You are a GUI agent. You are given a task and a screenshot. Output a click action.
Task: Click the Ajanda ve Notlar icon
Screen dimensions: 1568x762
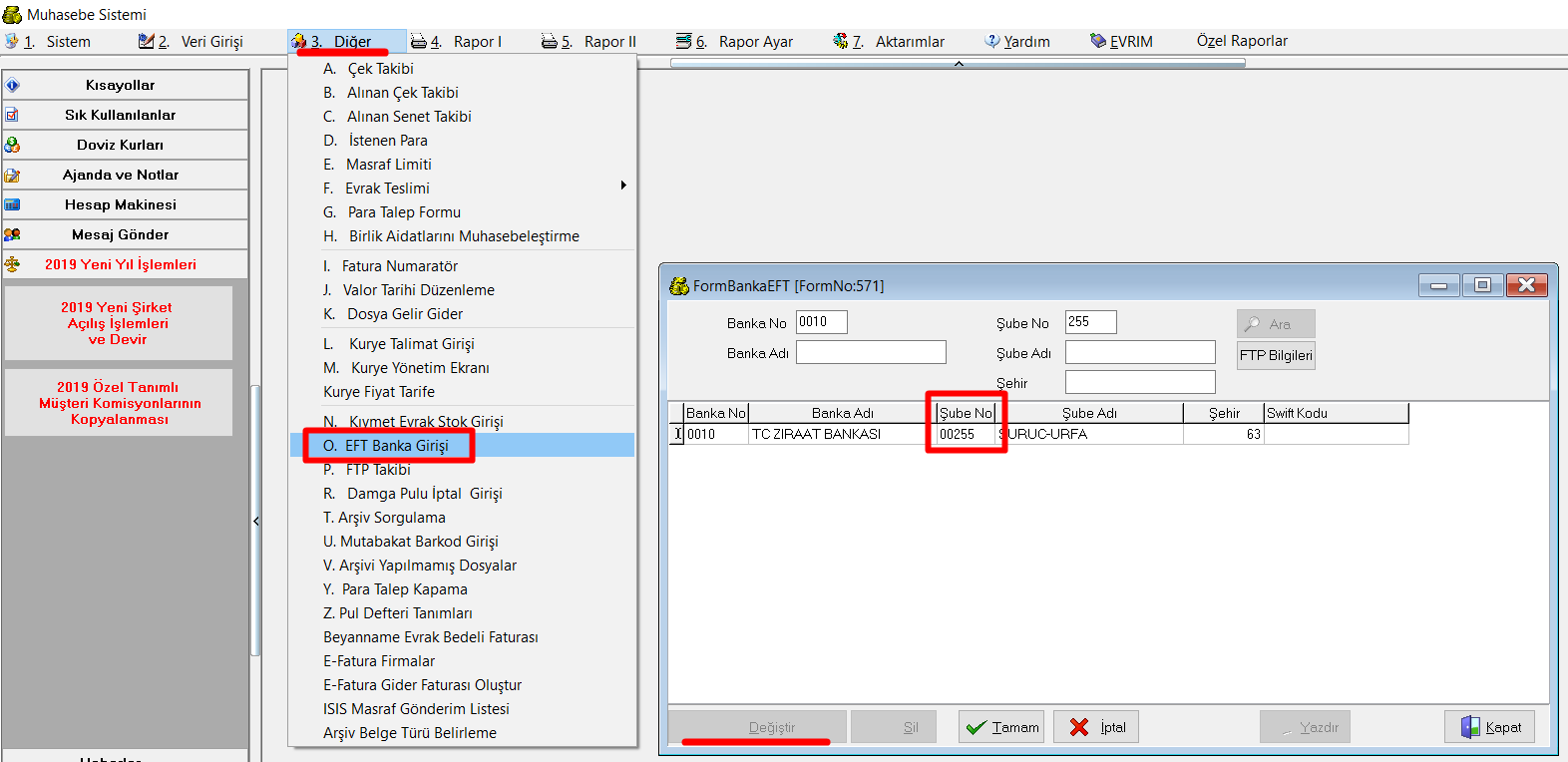(x=13, y=175)
